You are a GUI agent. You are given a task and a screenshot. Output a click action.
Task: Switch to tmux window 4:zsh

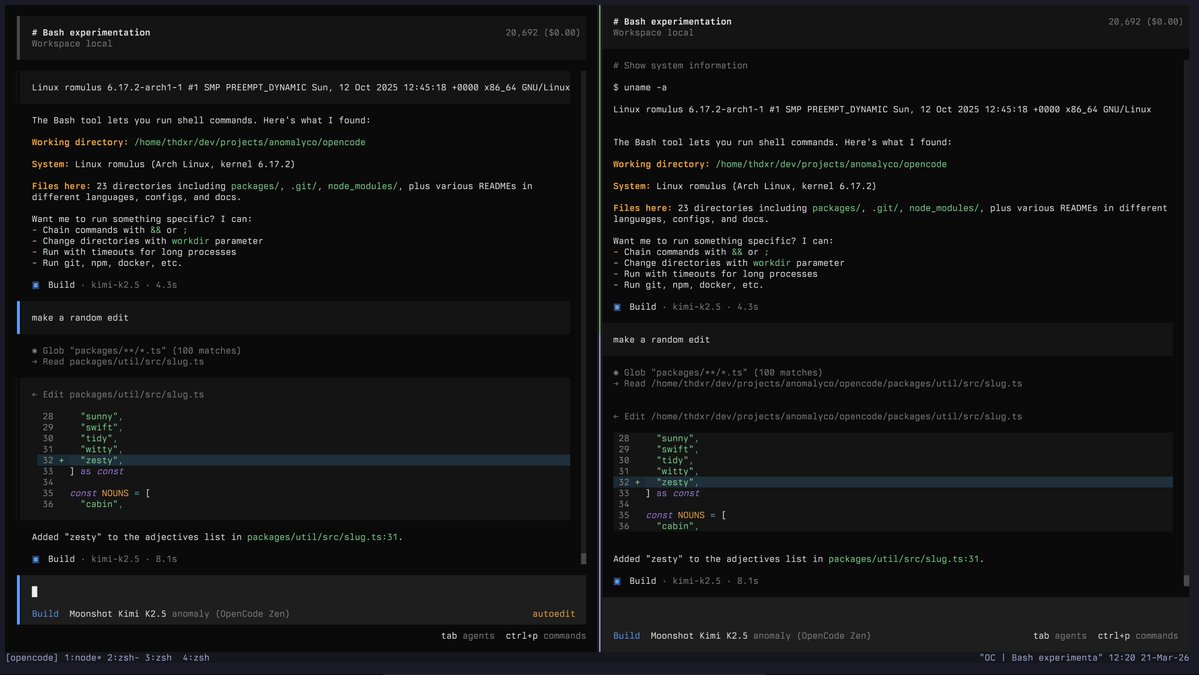(196, 657)
